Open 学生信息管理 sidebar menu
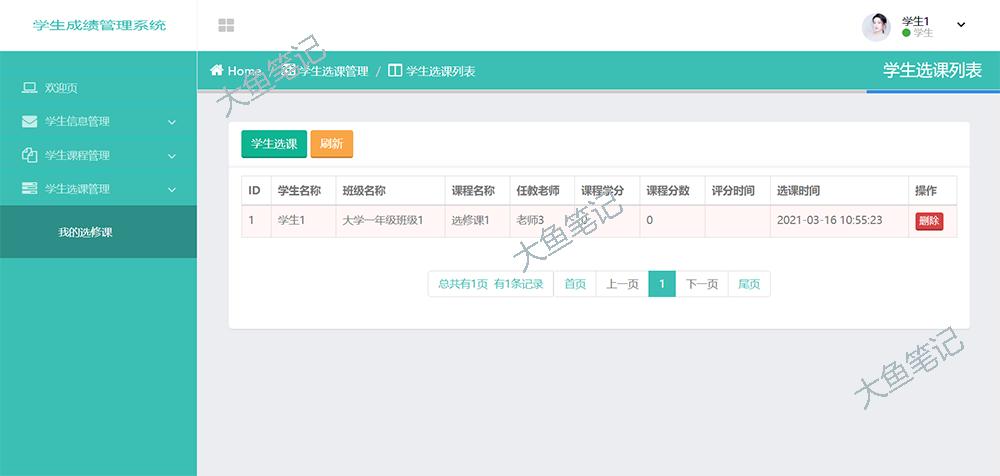 (x=98, y=121)
